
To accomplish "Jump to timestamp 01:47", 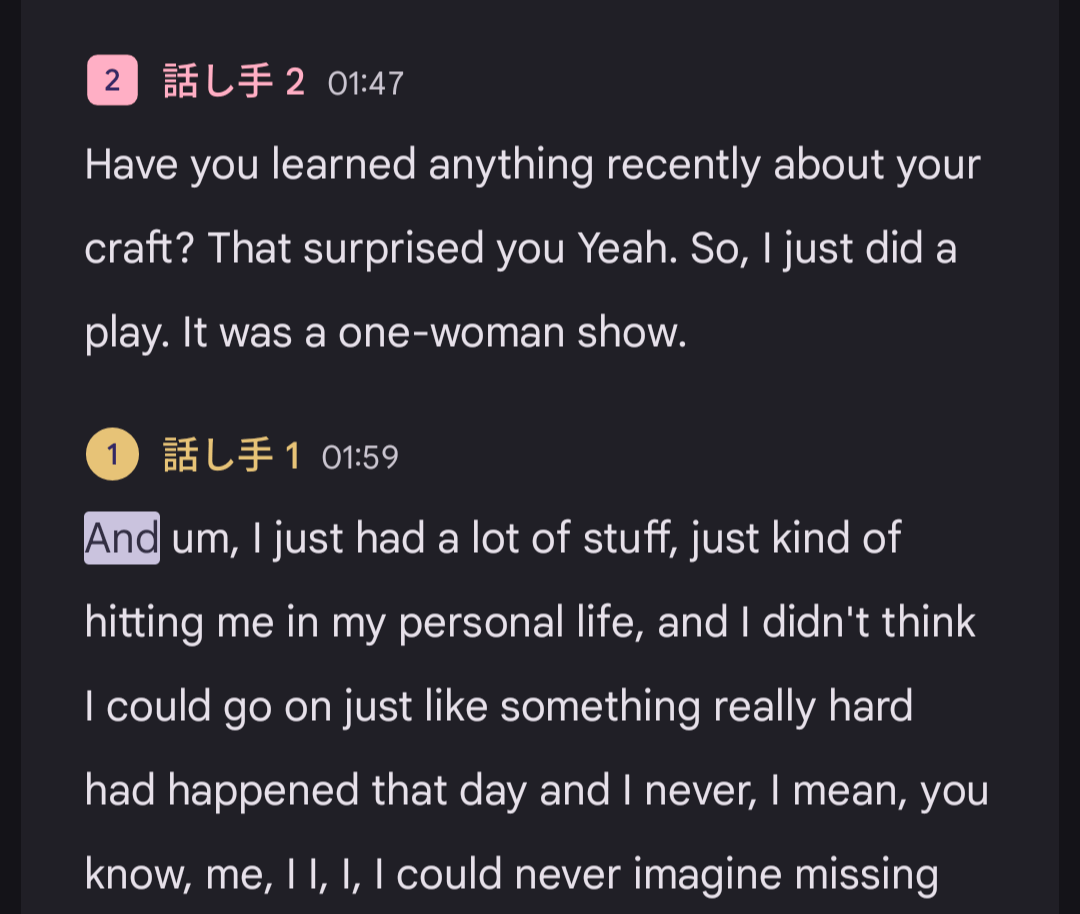I will click(x=366, y=84).
